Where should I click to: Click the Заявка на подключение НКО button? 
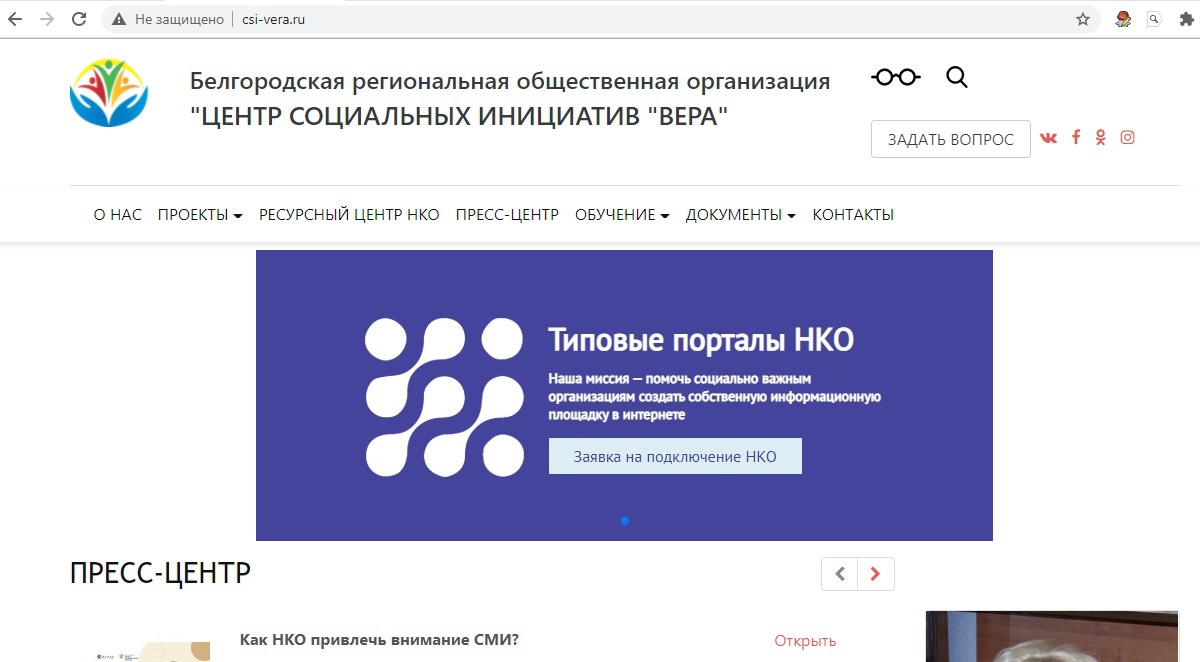[x=675, y=456]
